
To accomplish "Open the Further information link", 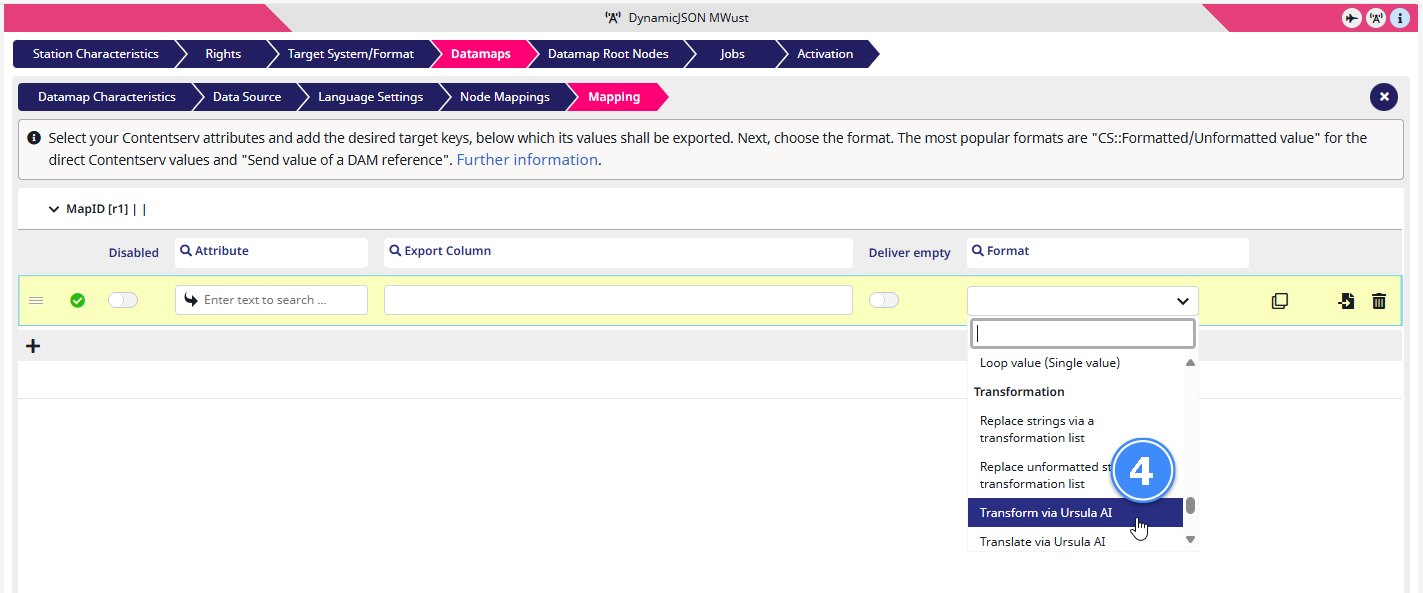I will click(527, 159).
